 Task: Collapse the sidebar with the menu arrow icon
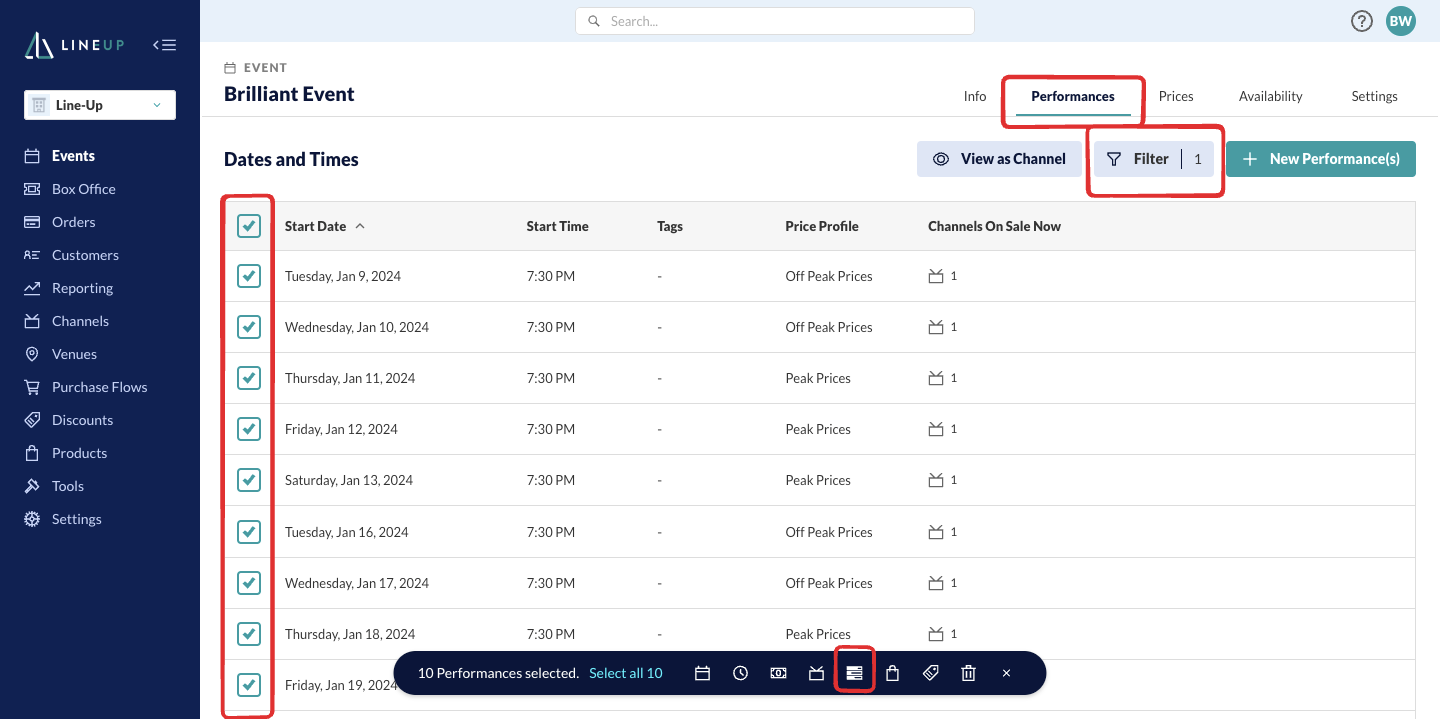[165, 45]
